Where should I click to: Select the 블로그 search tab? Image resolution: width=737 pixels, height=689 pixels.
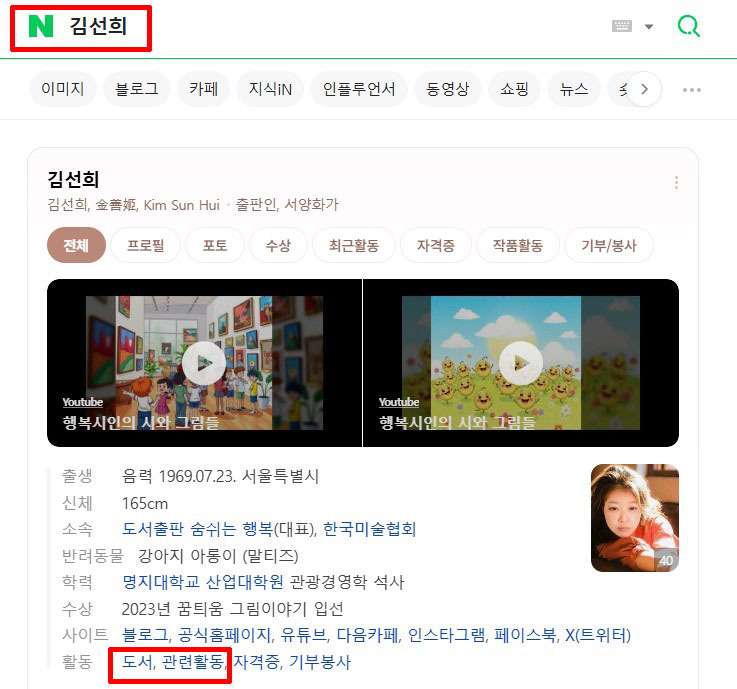coord(137,89)
